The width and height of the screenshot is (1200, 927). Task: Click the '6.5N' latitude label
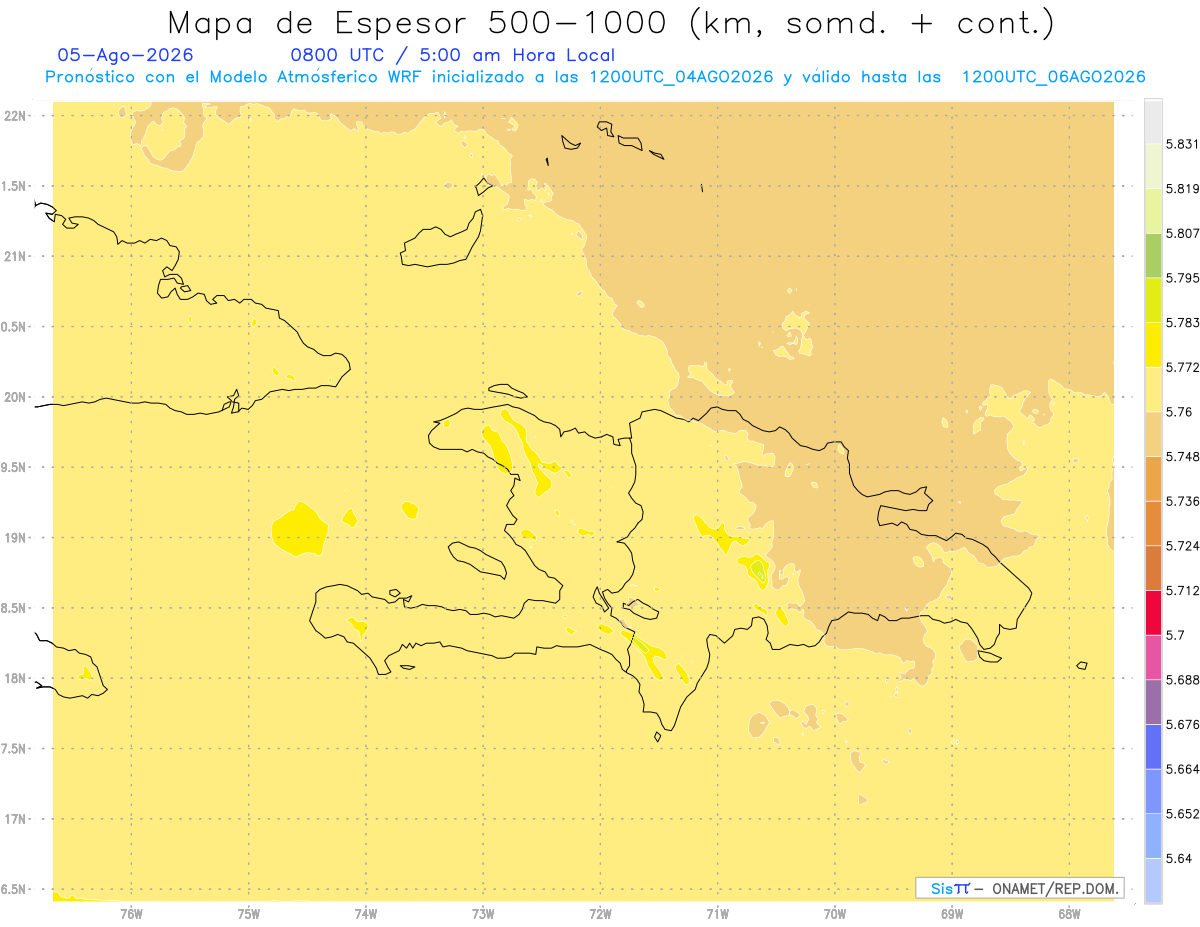coord(15,890)
